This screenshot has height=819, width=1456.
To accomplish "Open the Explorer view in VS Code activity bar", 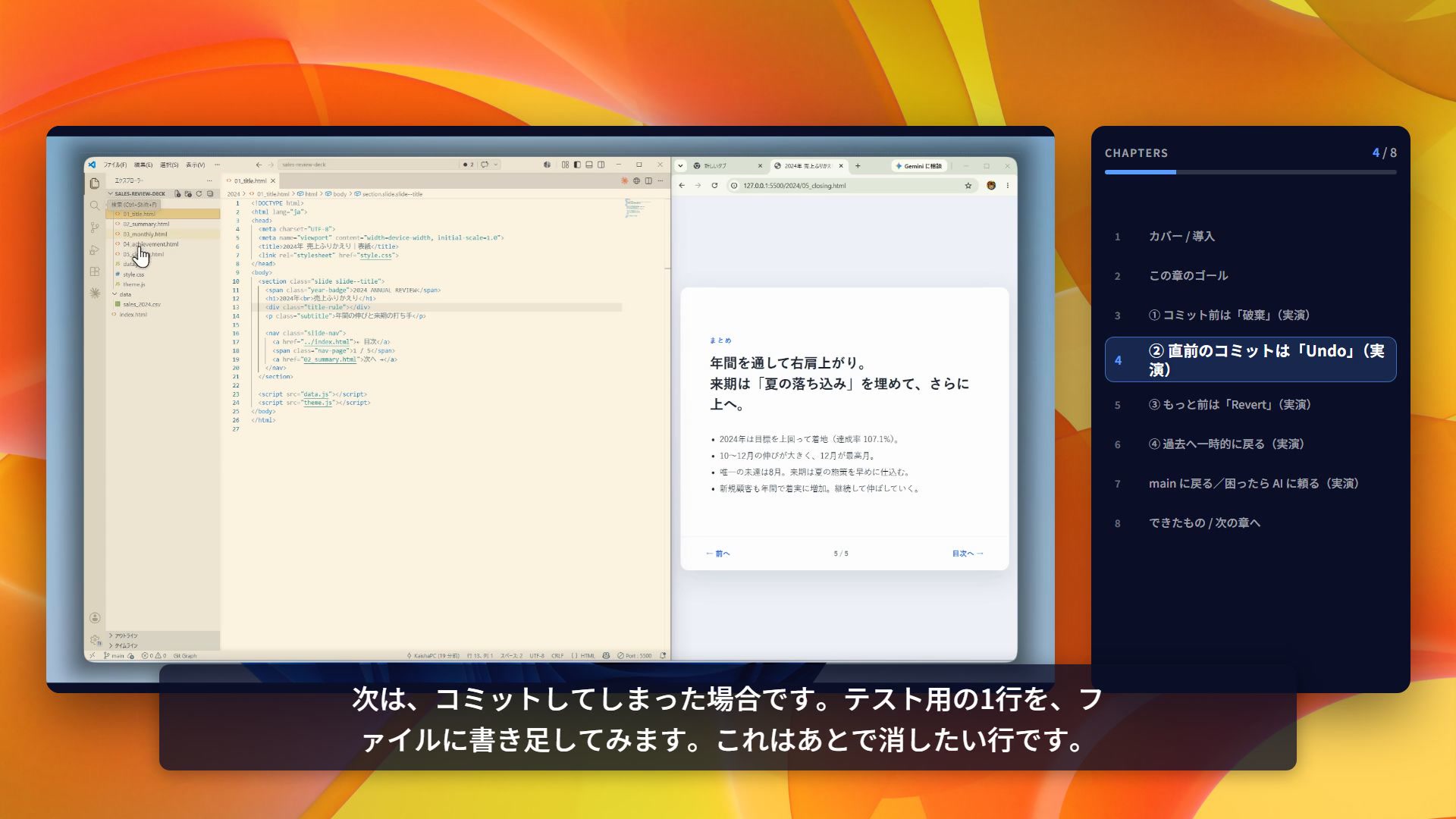I will tap(95, 184).
